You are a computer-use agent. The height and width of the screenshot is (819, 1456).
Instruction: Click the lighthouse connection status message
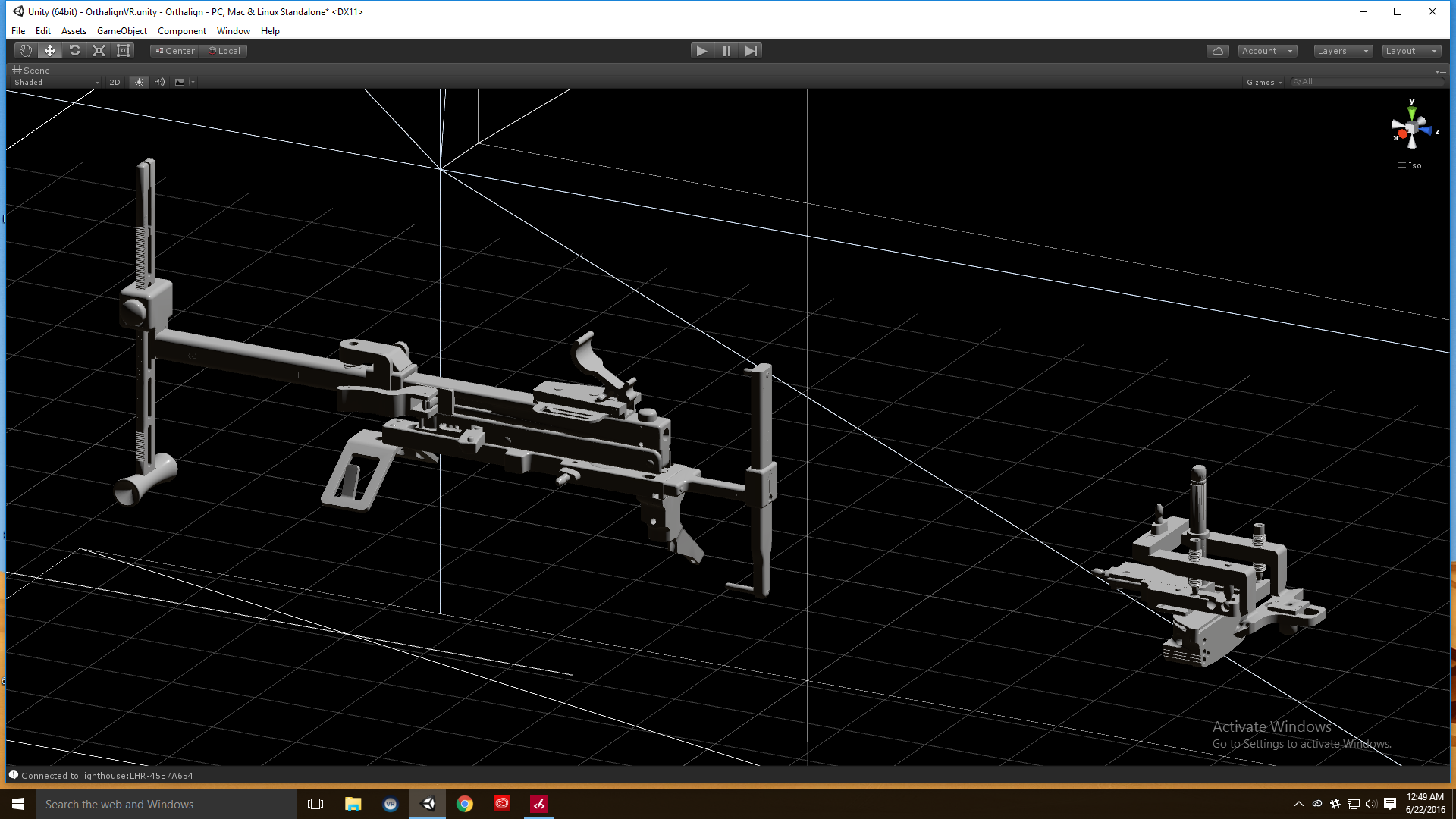pyautogui.click(x=107, y=776)
